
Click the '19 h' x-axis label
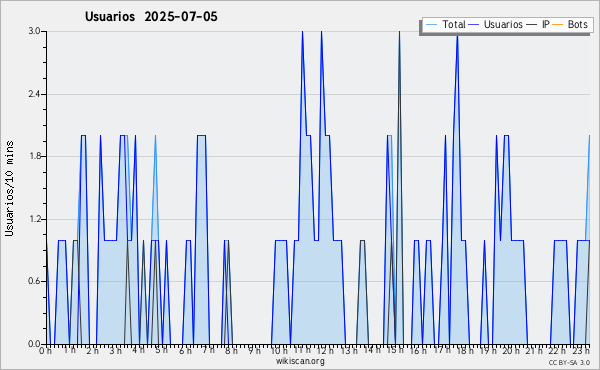(x=488, y=350)
